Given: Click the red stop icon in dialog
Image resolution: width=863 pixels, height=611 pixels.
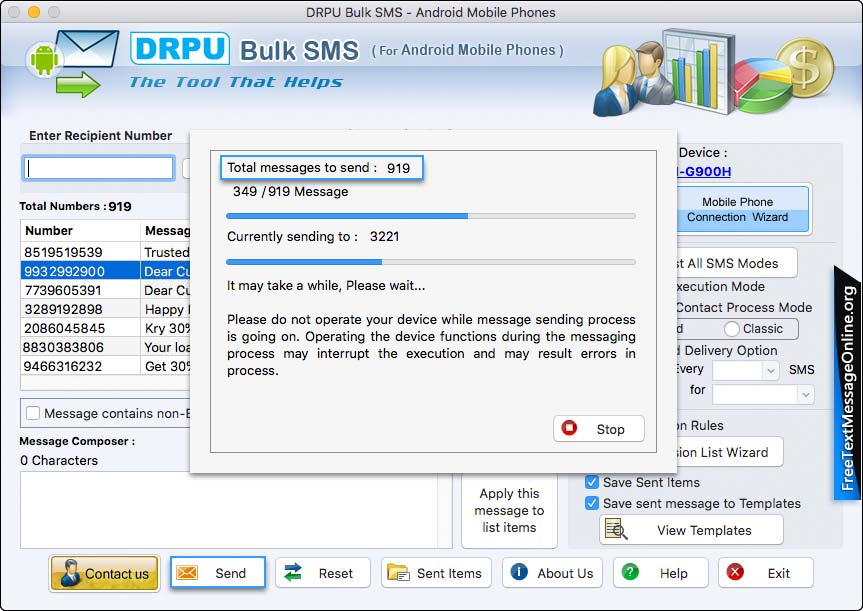Looking at the screenshot, I should click(x=569, y=428).
